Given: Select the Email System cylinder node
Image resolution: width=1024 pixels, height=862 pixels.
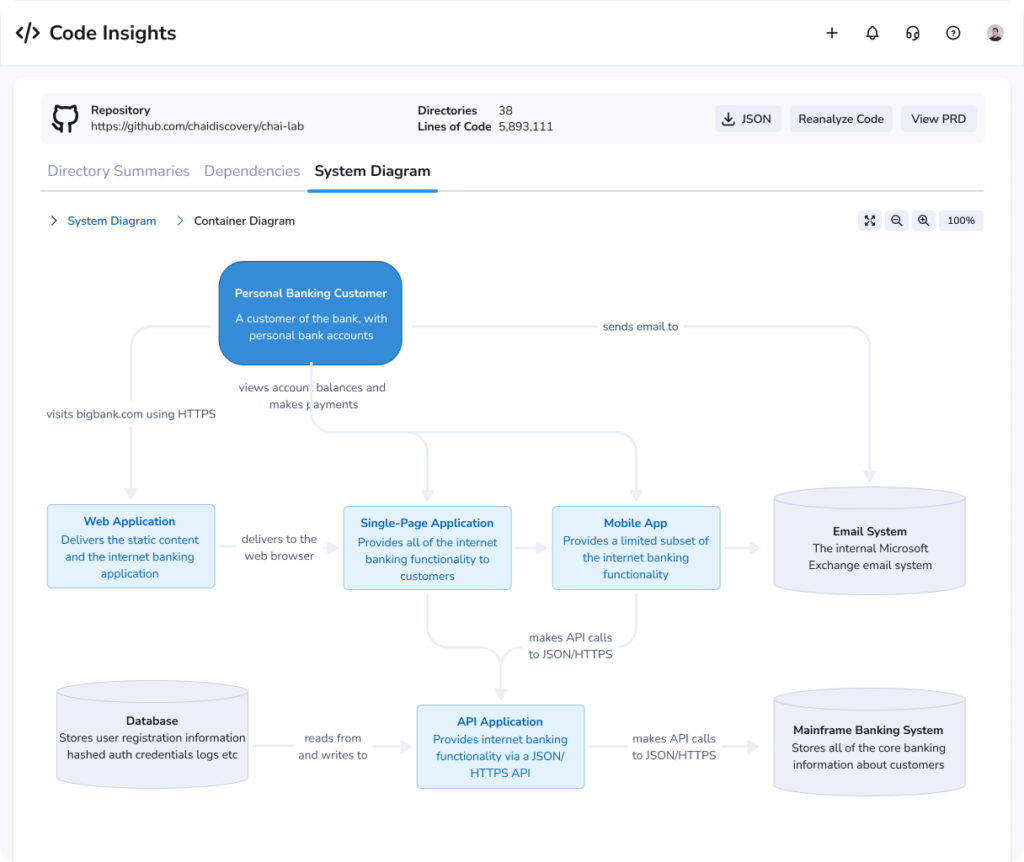Looking at the screenshot, I should point(869,541).
